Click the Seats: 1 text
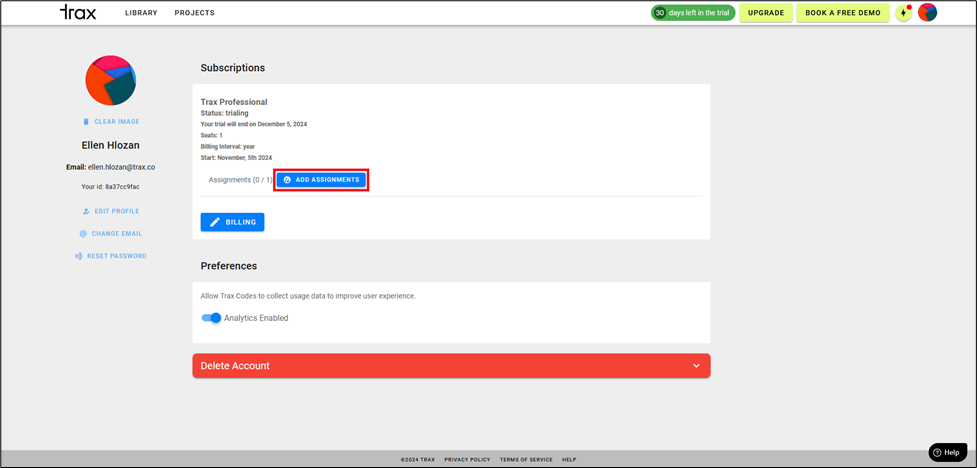The image size is (977, 468). pos(212,135)
